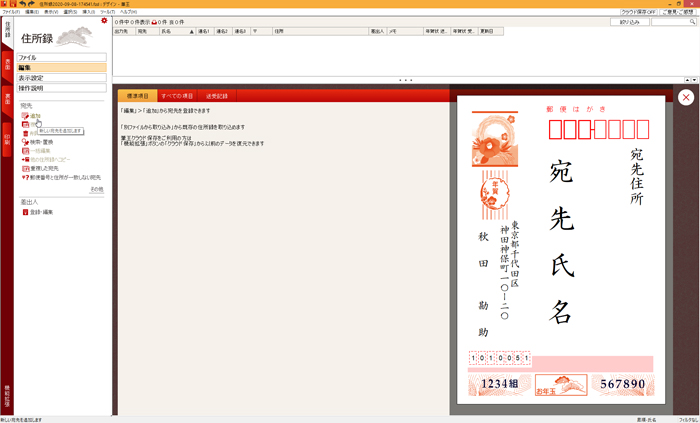Click the search input field
The height and width of the screenshot is (423, 700).
click(x=672, y=21)
